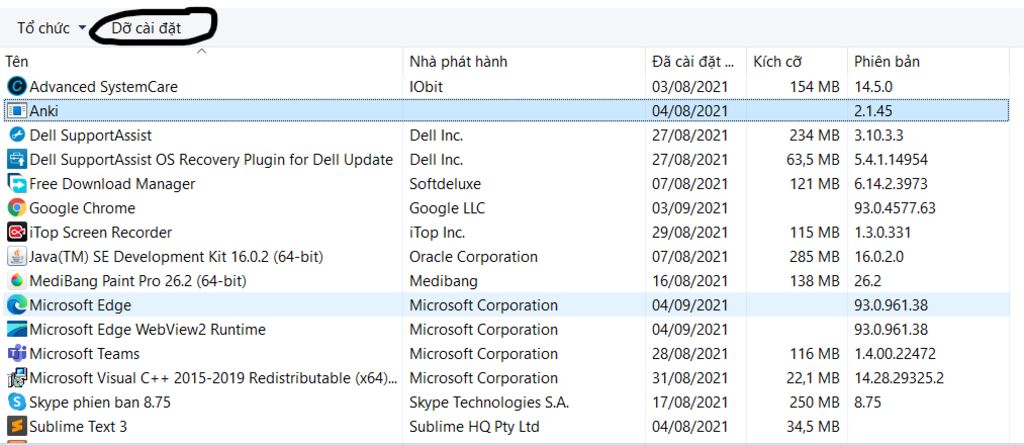Viewport: 1024px width, 445px height.
Task: Click install date 16/08/2021 cell
Action: click(x=690, y=281)
